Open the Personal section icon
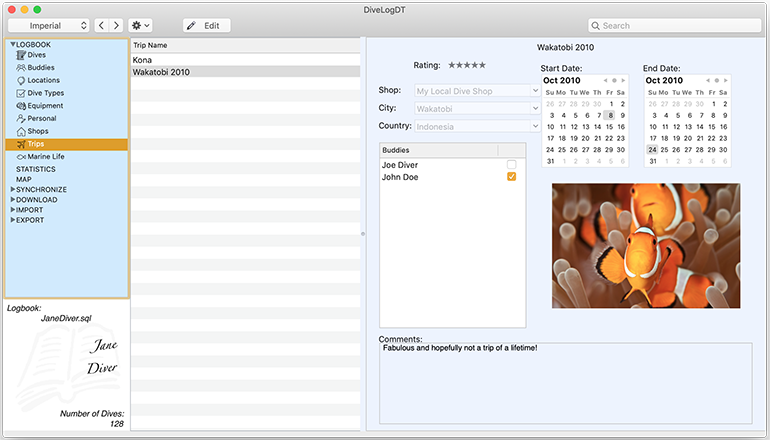770x440 pixels. [x=21, y=118]
